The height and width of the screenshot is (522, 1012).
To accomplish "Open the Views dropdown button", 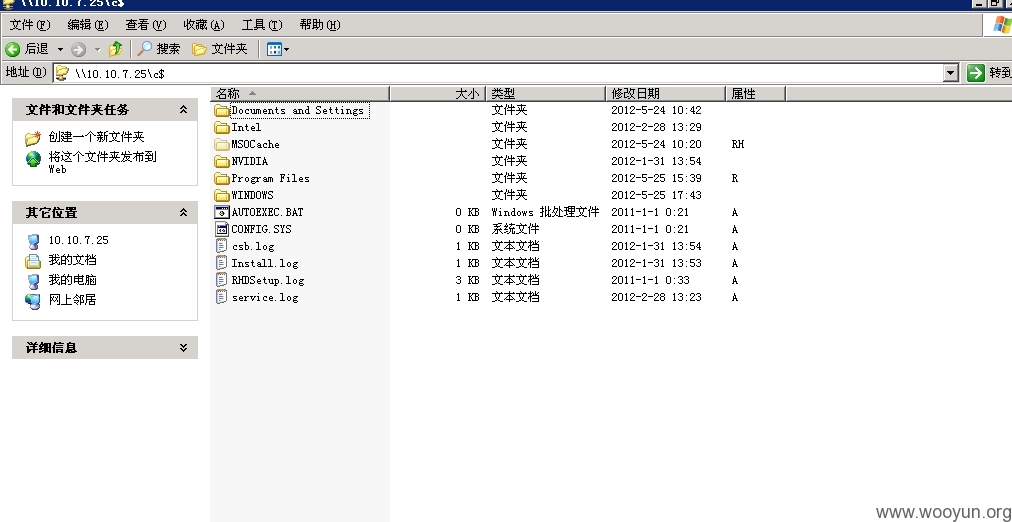I will tap(278, 49).
